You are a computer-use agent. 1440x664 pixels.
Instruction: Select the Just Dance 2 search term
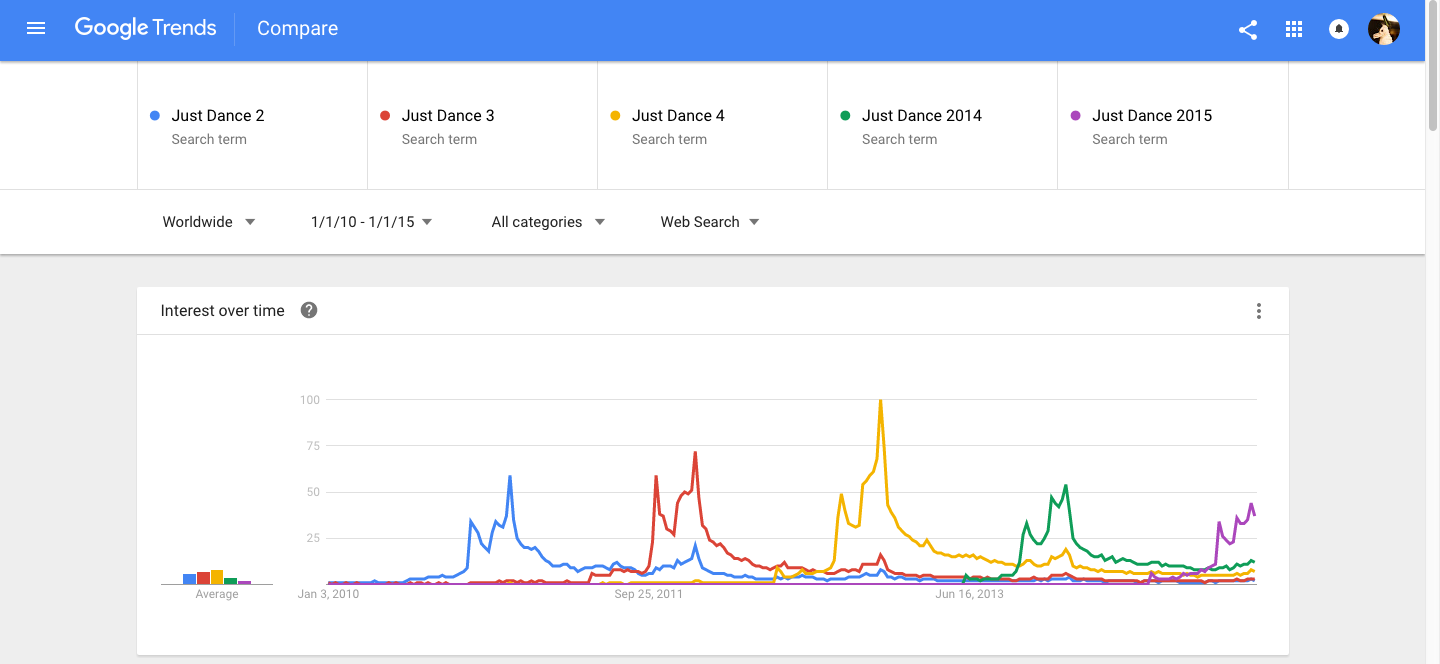pos(218,116)
